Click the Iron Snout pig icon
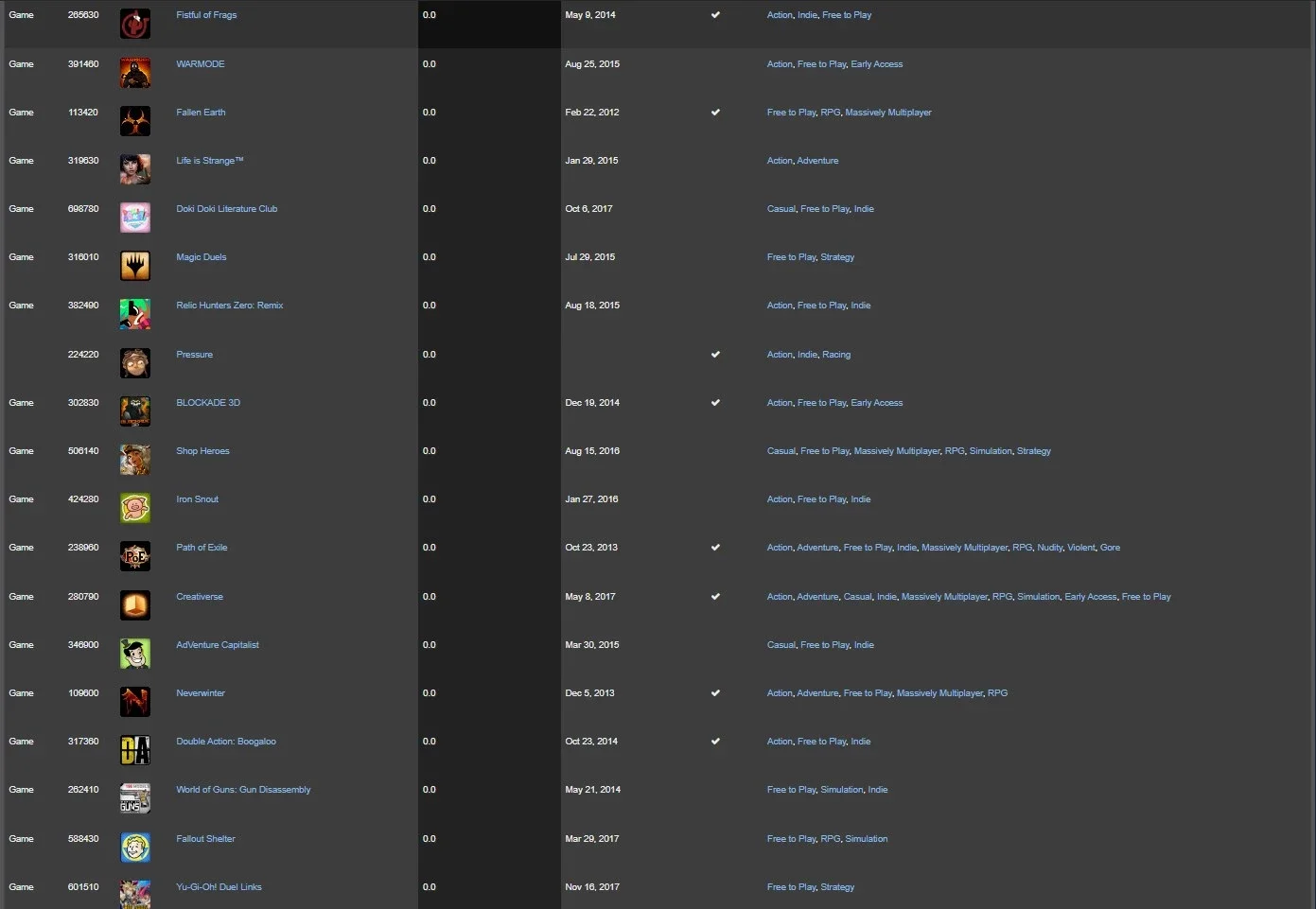The image size is (1316, 909). [x=135, y=508]
